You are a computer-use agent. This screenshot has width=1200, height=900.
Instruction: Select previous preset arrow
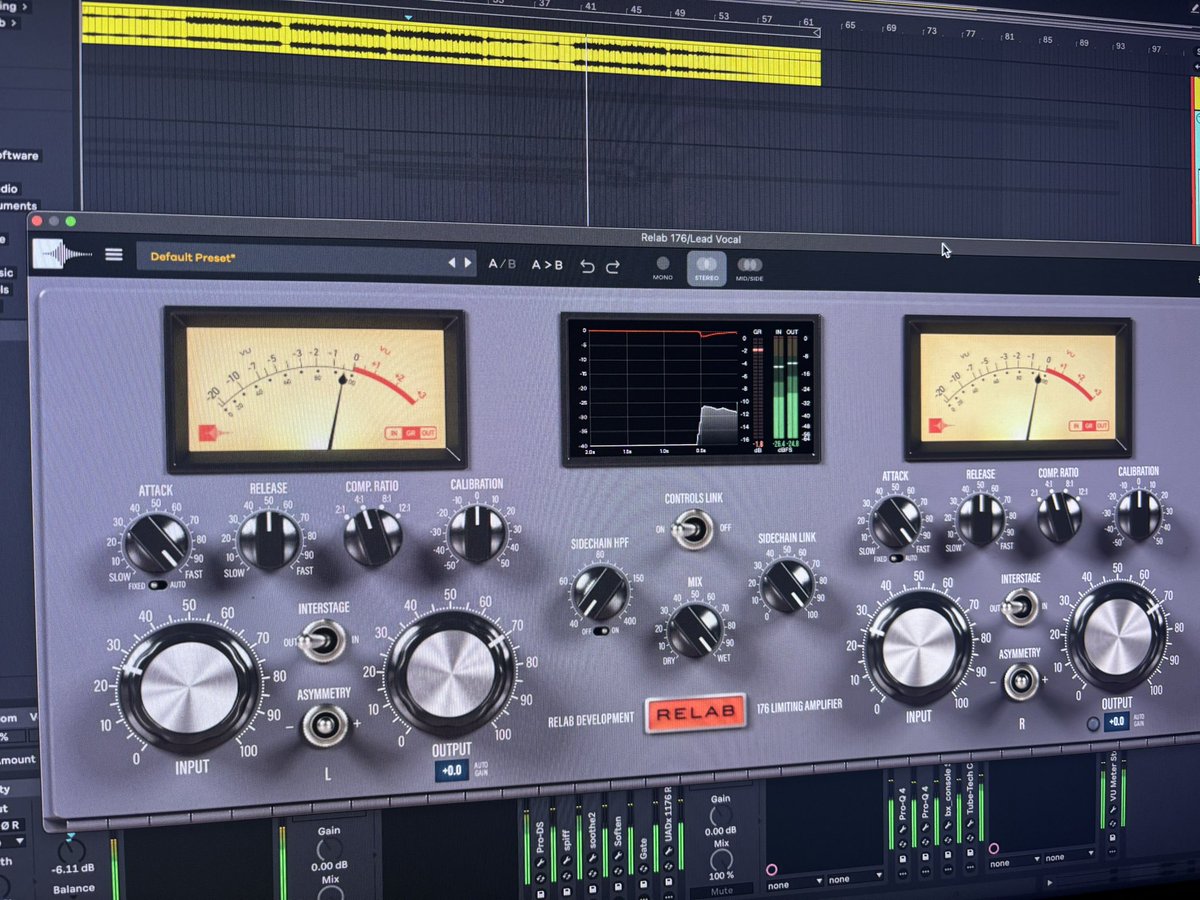[452, 262]
